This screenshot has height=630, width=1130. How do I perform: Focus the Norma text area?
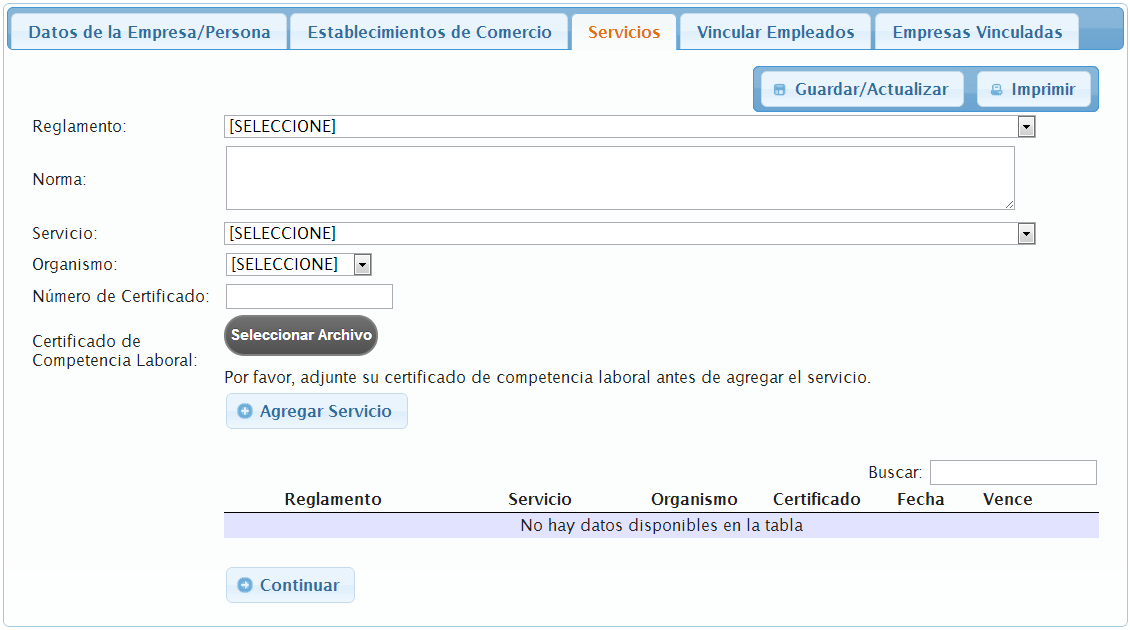click(620, 179)
